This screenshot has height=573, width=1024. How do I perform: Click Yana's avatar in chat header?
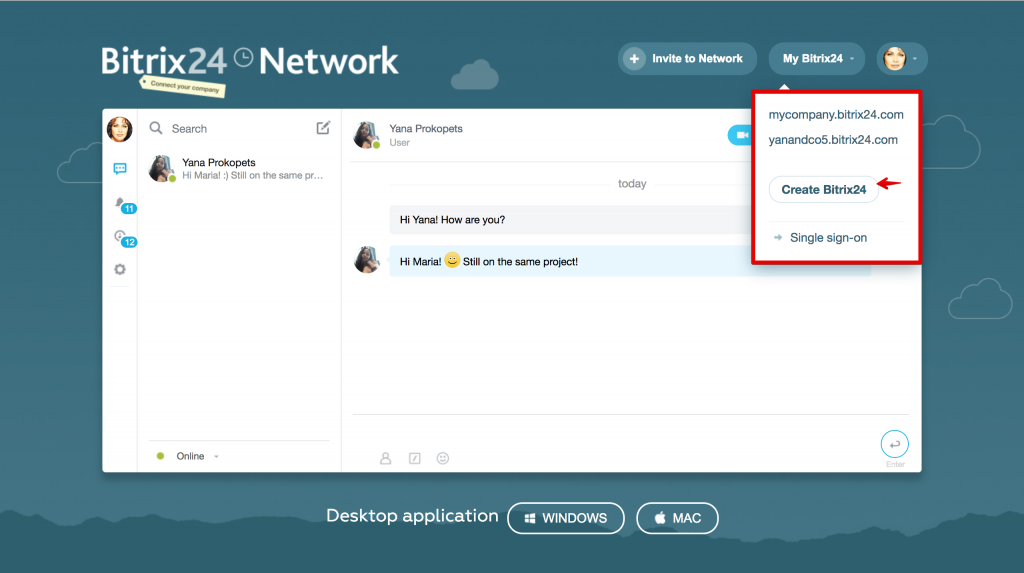pos(366,135)
